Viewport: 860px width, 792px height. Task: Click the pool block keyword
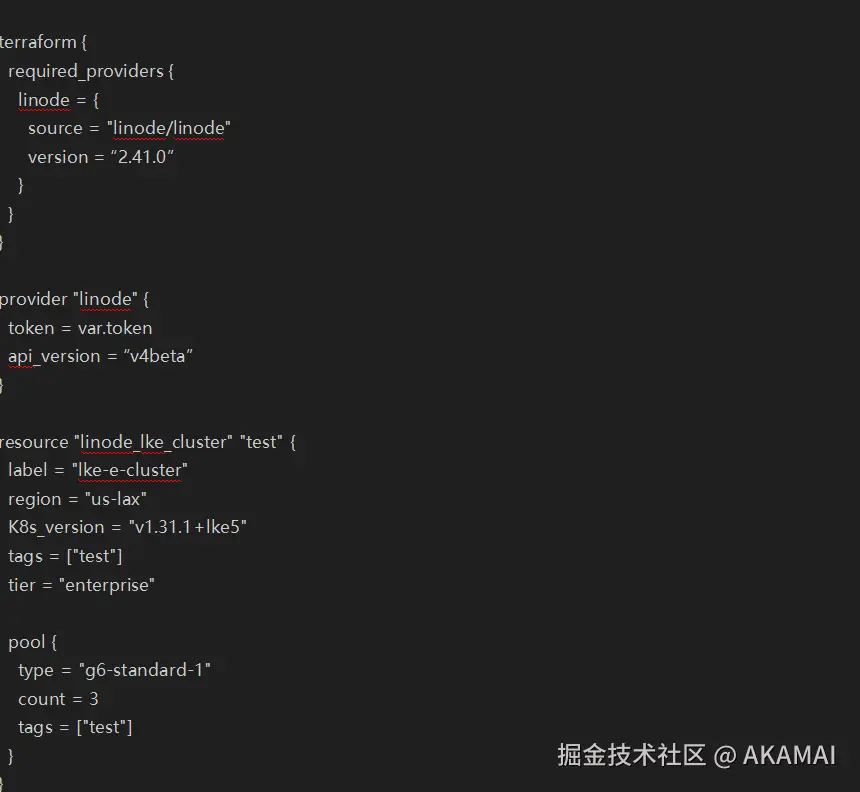pyautogui.click(x=26, y=642)
